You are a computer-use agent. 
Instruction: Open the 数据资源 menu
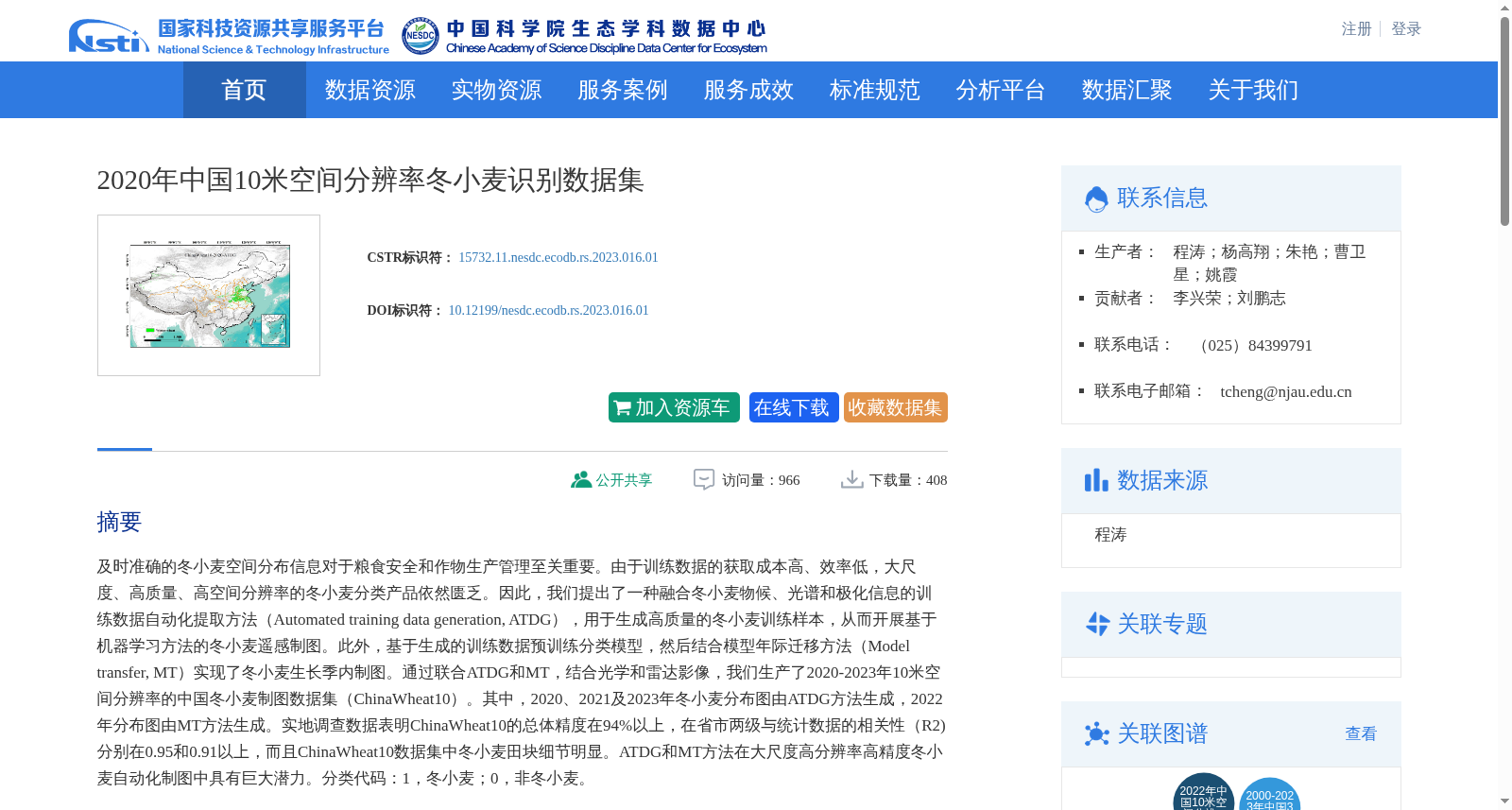click(369, 90)
